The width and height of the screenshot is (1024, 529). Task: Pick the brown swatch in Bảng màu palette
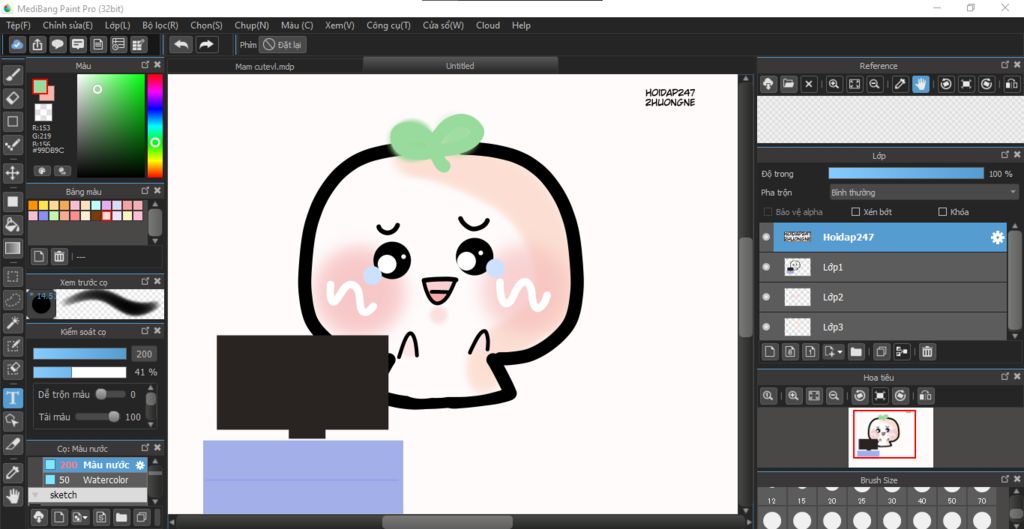pyautogui.click(x=96, y=216)
